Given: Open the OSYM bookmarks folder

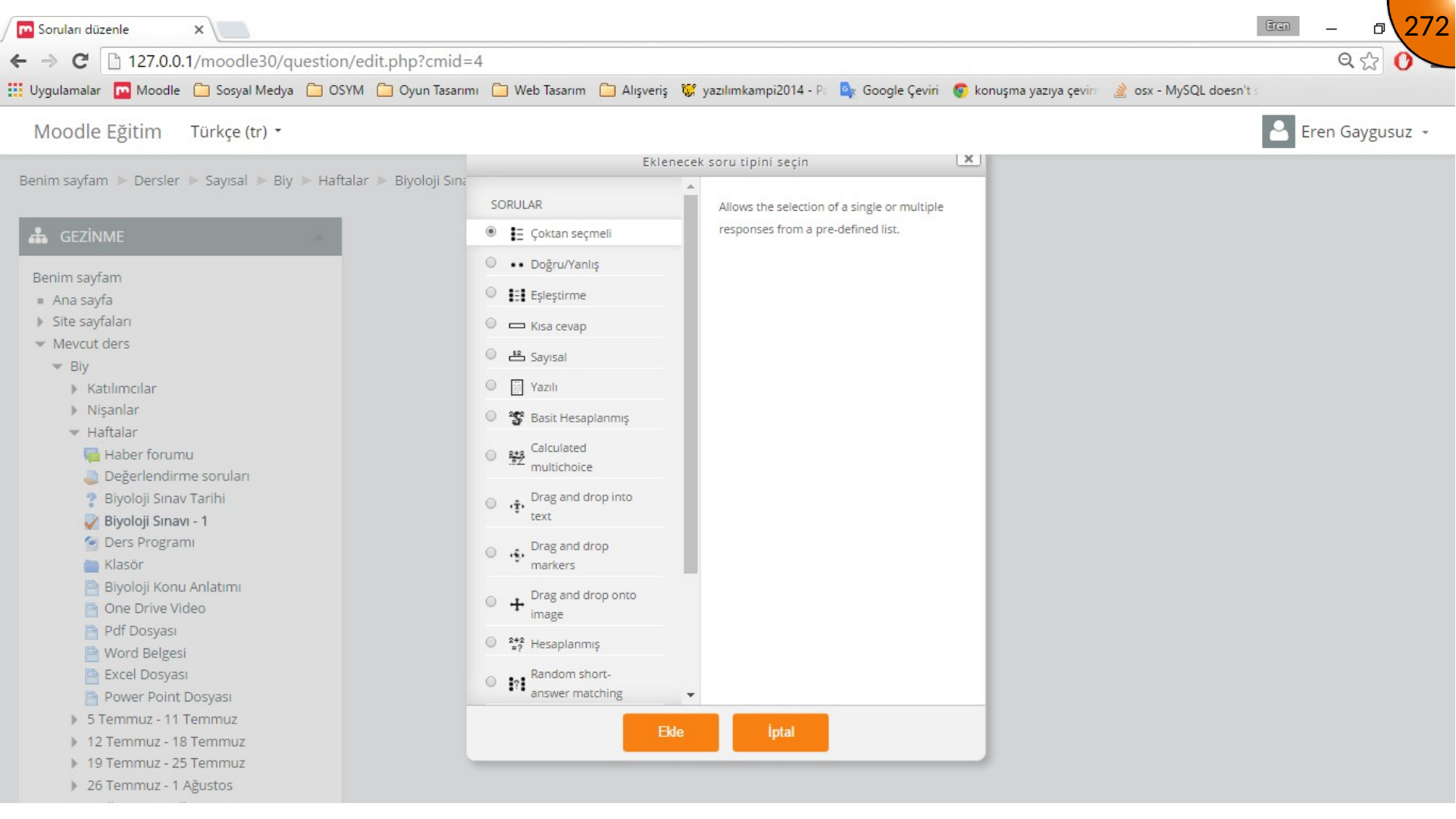Looking at the screenshot, I should (x=335, y=90).
